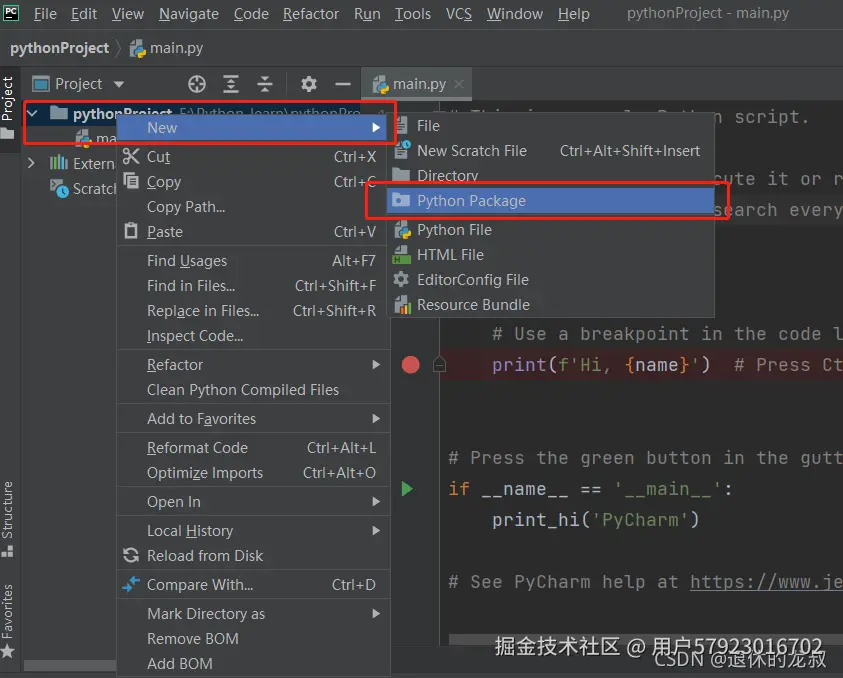Click the Copy icon in context menu
843x678 pixels.
coord(131,181)
